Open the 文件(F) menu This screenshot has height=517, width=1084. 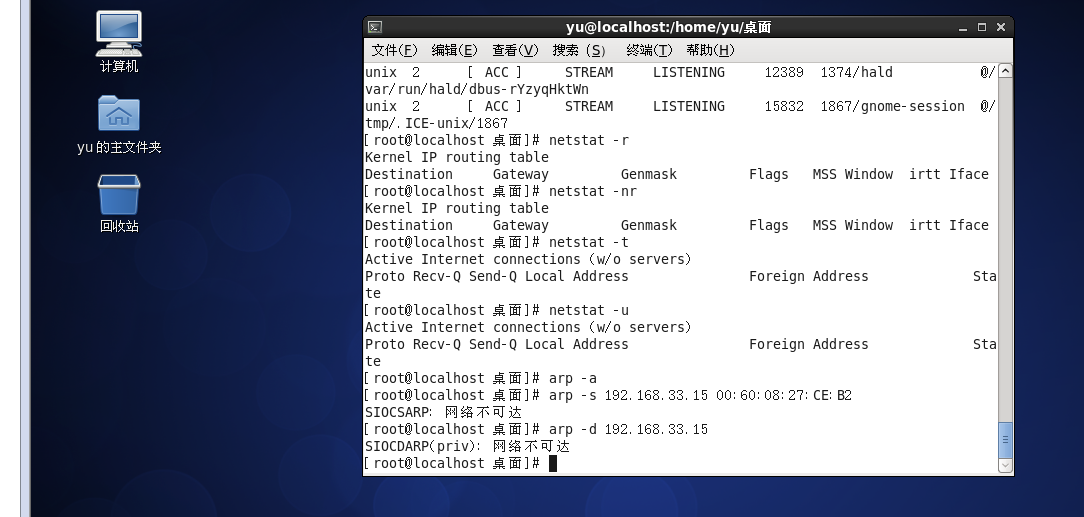pos(395,50)
